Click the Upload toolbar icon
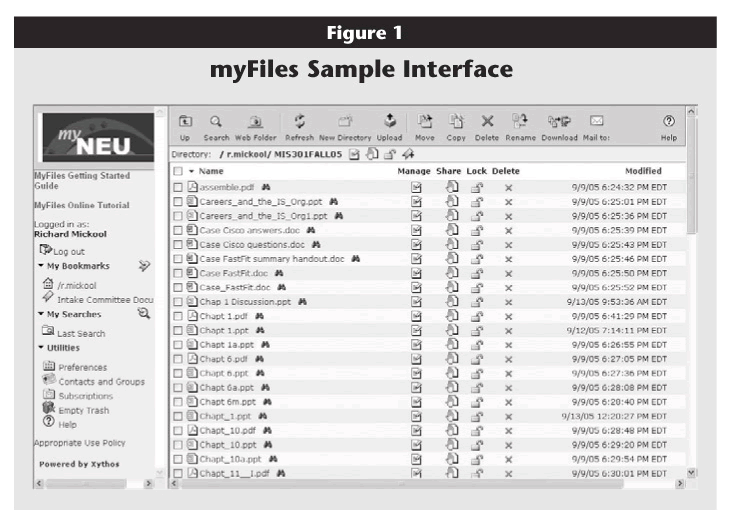 pyautogui.click(x=390, y=121)
